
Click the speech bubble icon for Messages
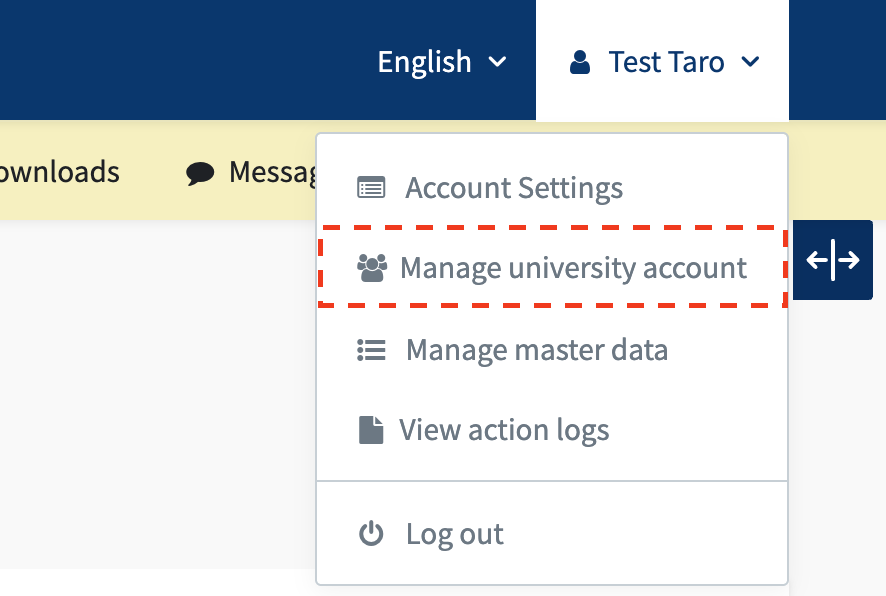click(x=200, y=172)
